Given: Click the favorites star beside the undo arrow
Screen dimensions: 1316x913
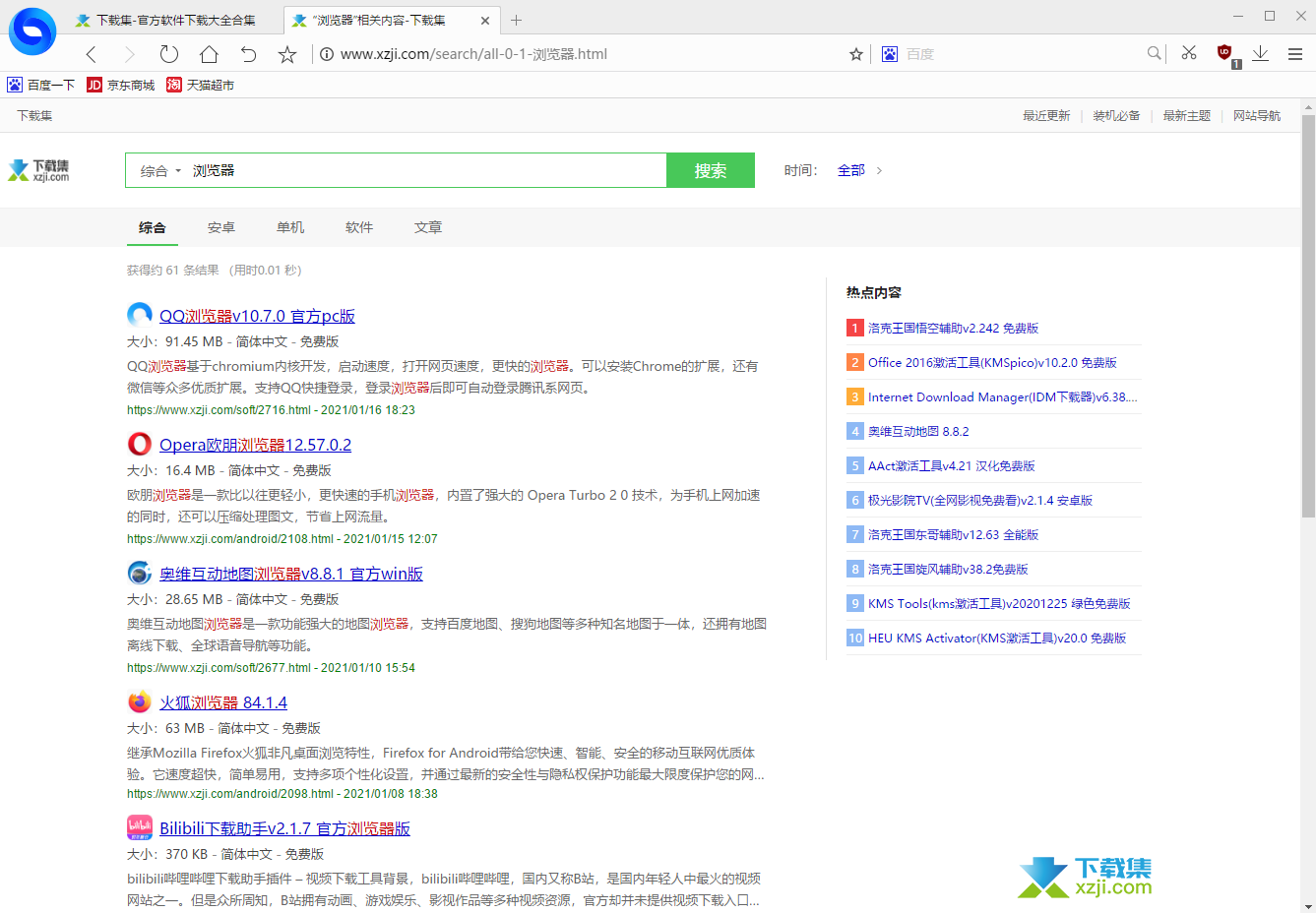Looking at the screenshot, I should coord(287,54).
